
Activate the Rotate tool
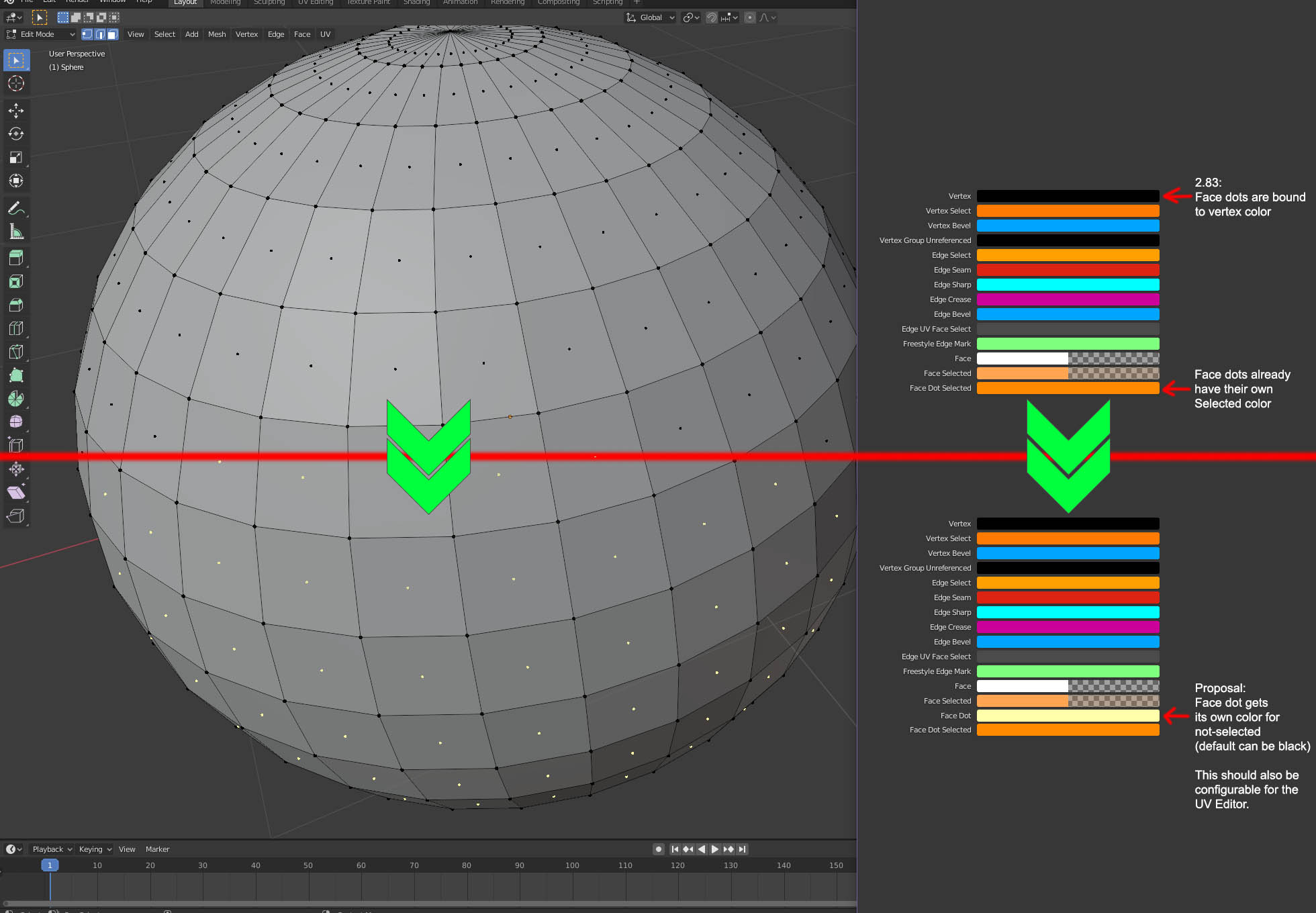(x=16, y=134)
